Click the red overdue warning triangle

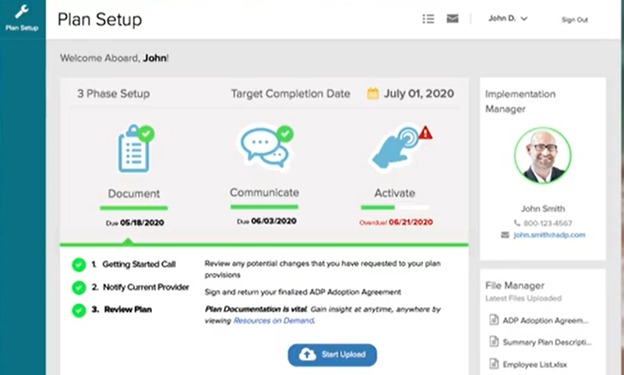pos(425,133)
